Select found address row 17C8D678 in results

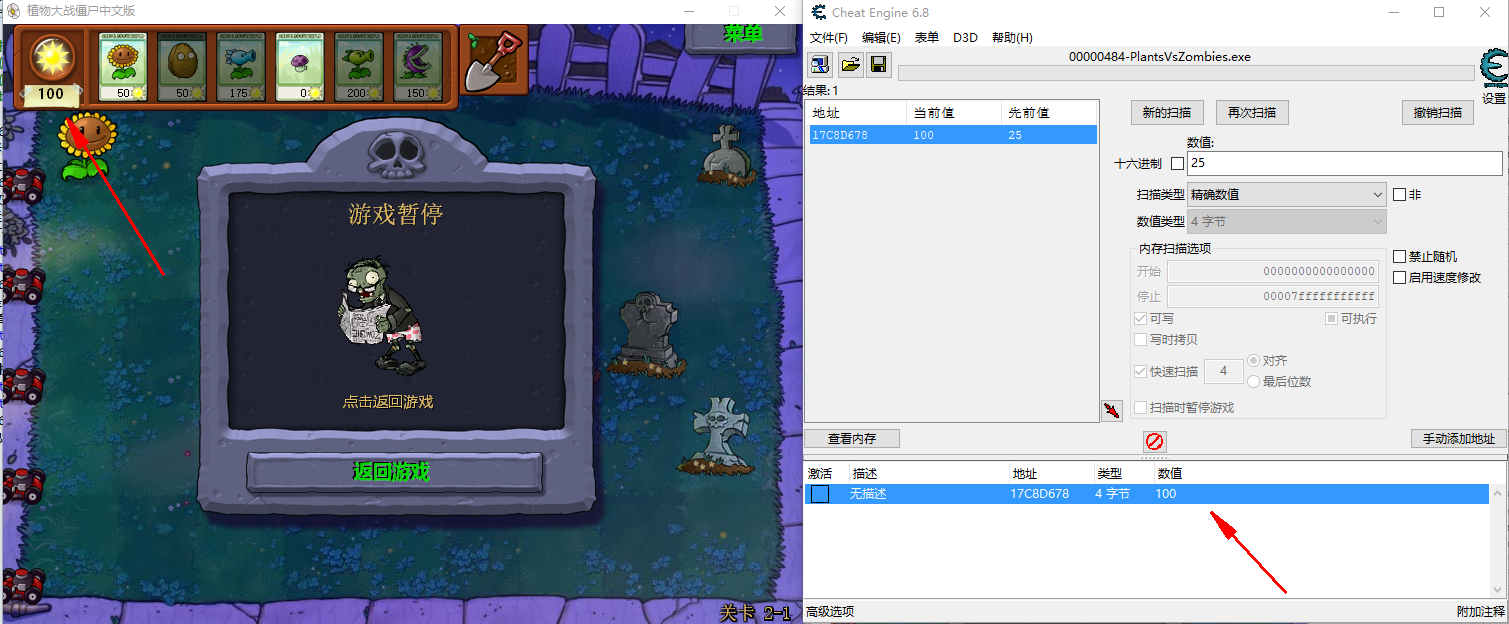click(x=953, y=135)
